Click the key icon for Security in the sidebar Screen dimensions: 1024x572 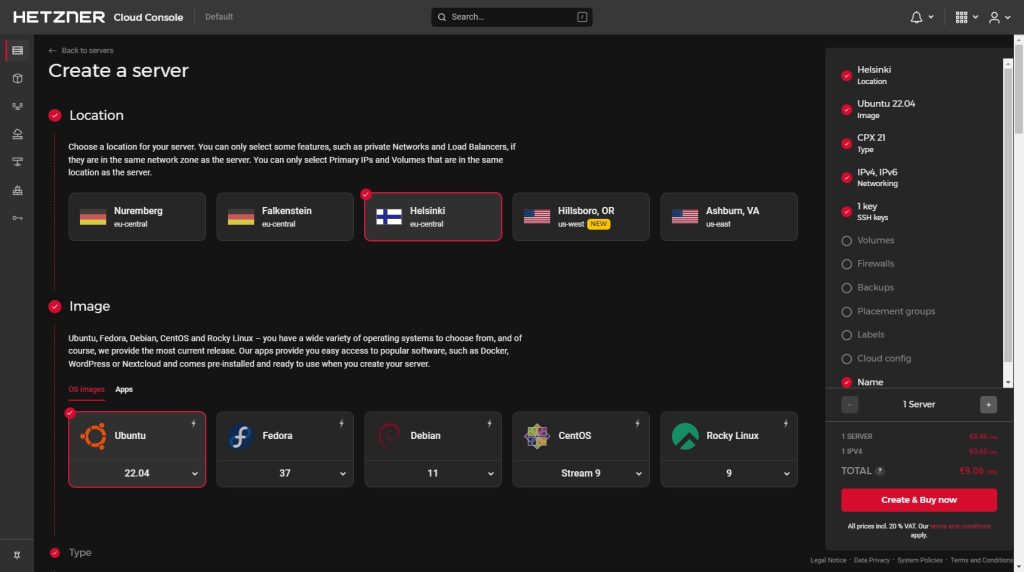(x=17, y=218)
